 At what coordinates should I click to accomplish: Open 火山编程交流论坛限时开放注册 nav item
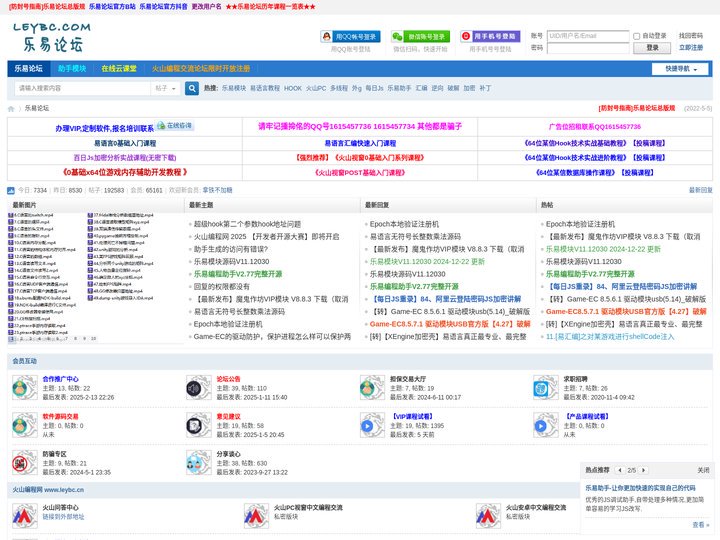click(x=201, y=68)
